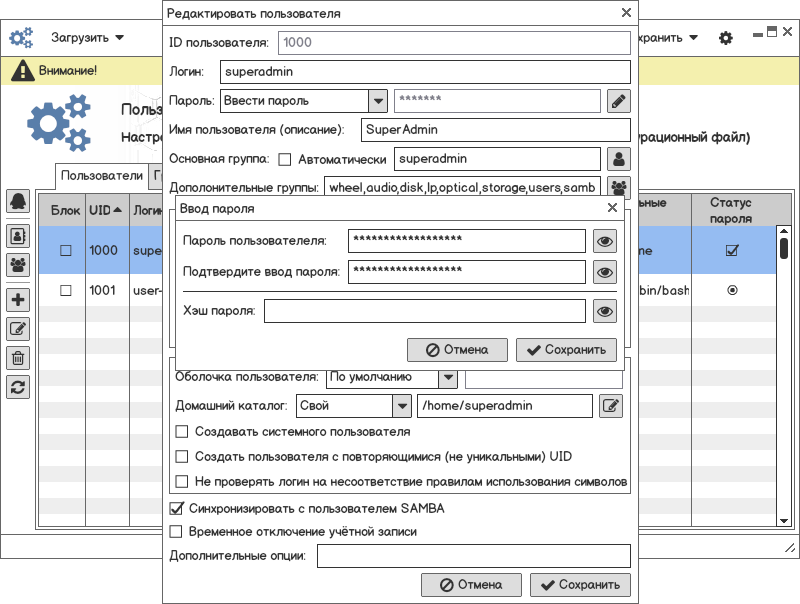The width and height of the screenshot is (800, 604).
Task: Close the password entry dialog
Action: click(x=612, y=208)
